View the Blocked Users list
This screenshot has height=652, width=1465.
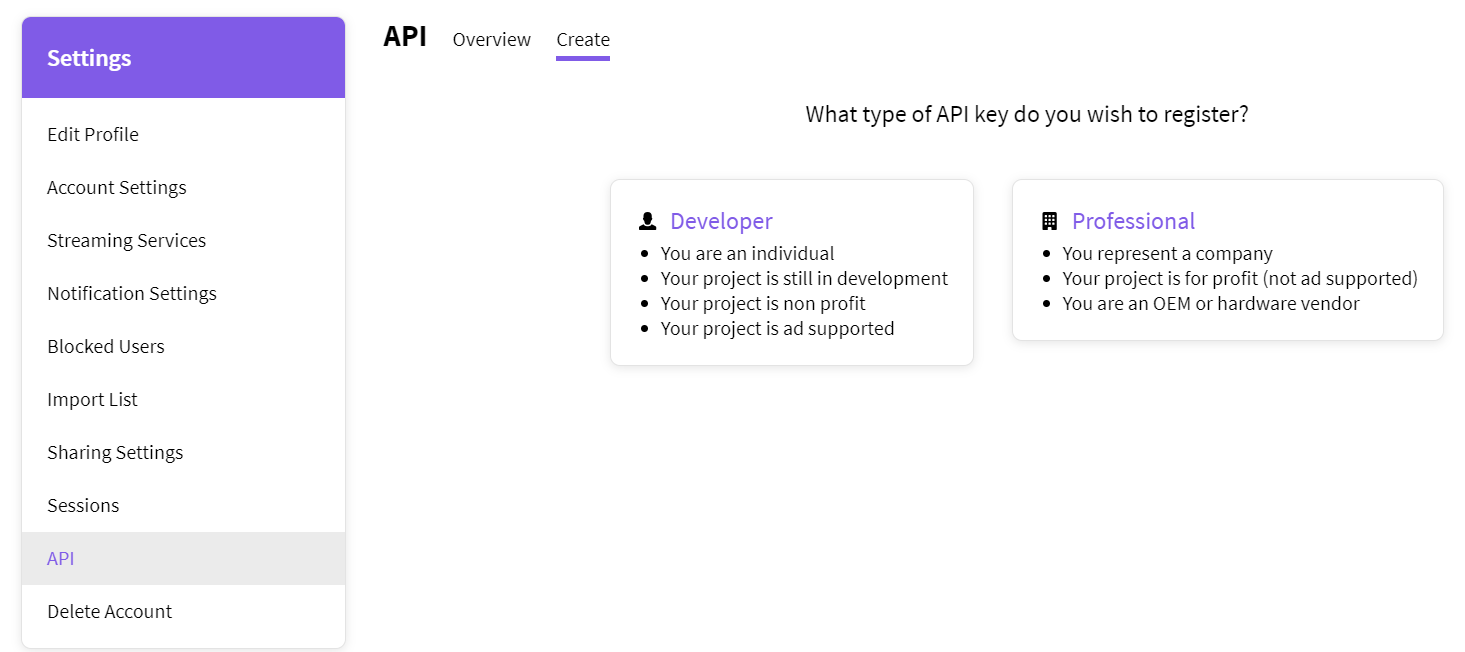(106, 346)
